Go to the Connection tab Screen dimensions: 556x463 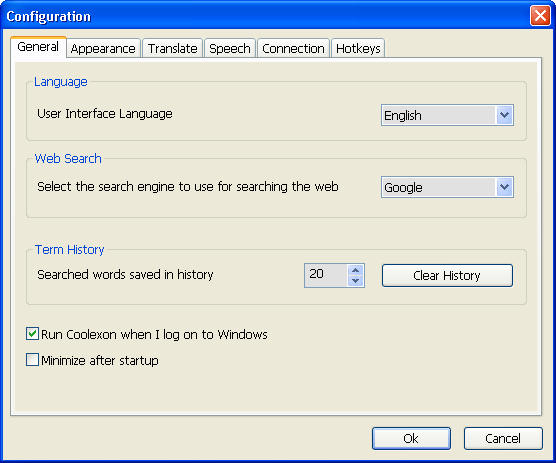click(x=293, y=48)
